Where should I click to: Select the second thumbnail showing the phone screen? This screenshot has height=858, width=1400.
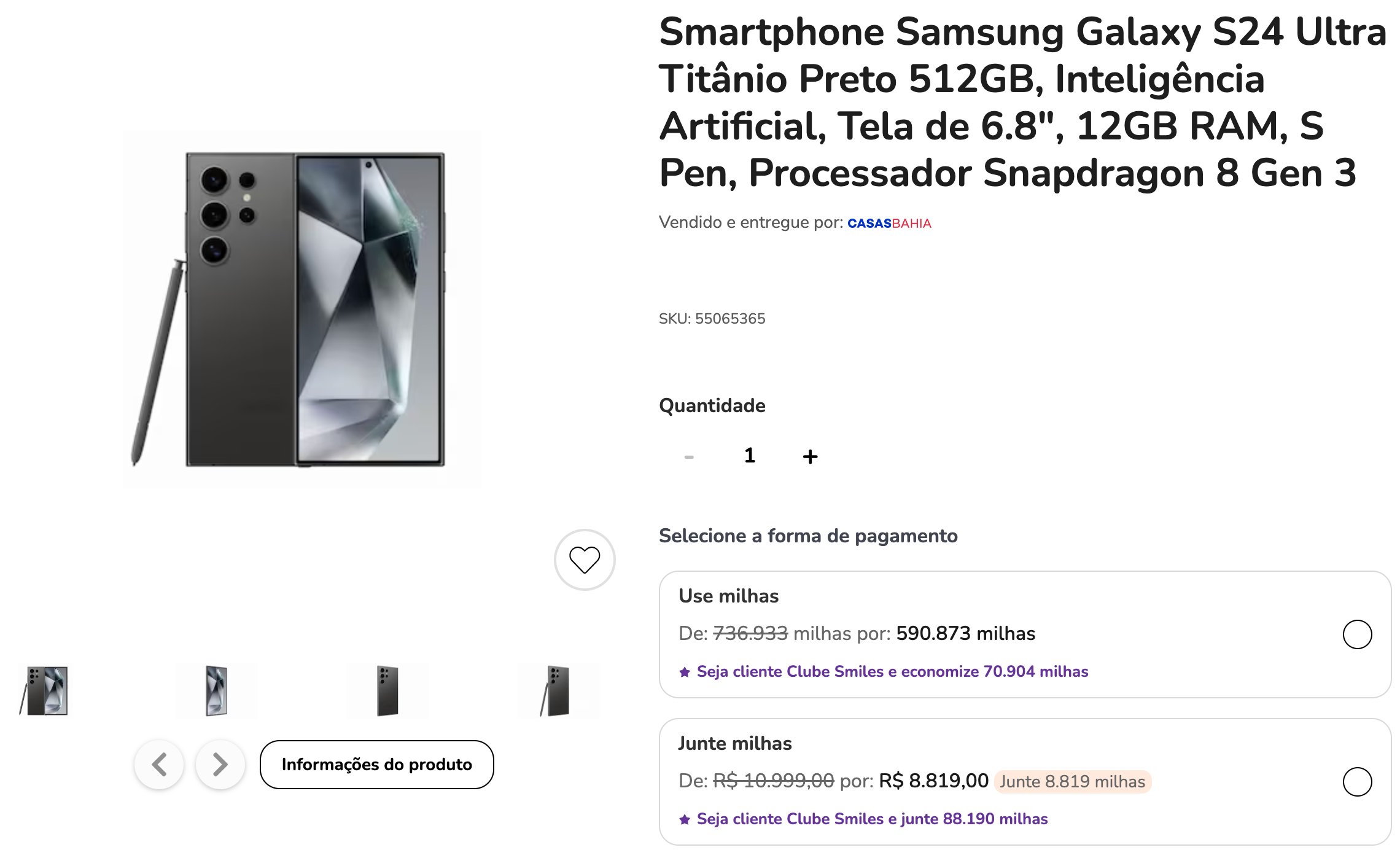(x=216, y=691)
